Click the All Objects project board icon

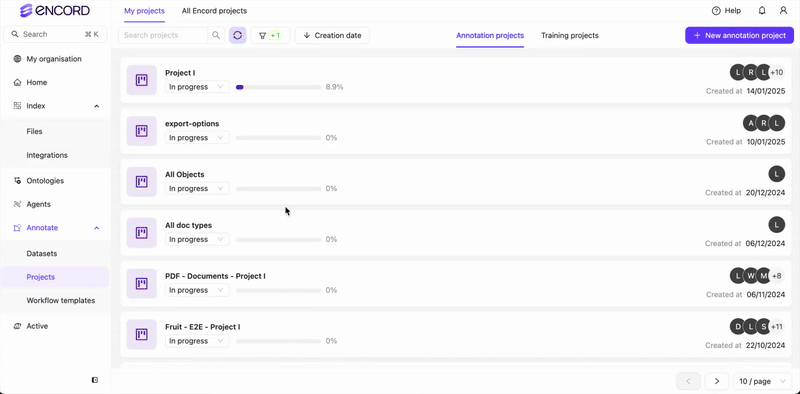[141, 182]
